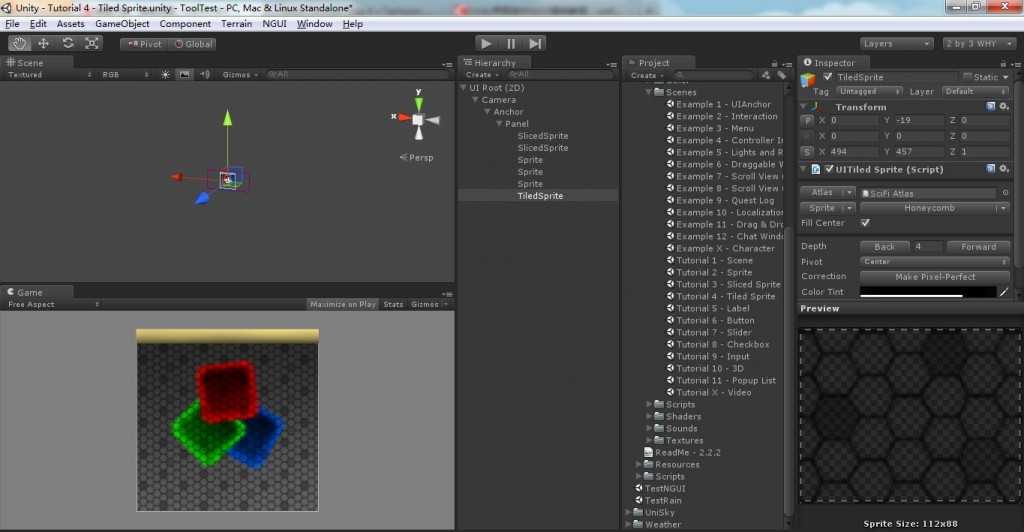Click the Scale S reset button
Screen dimensions: 1024x532
tap(807, 152)
